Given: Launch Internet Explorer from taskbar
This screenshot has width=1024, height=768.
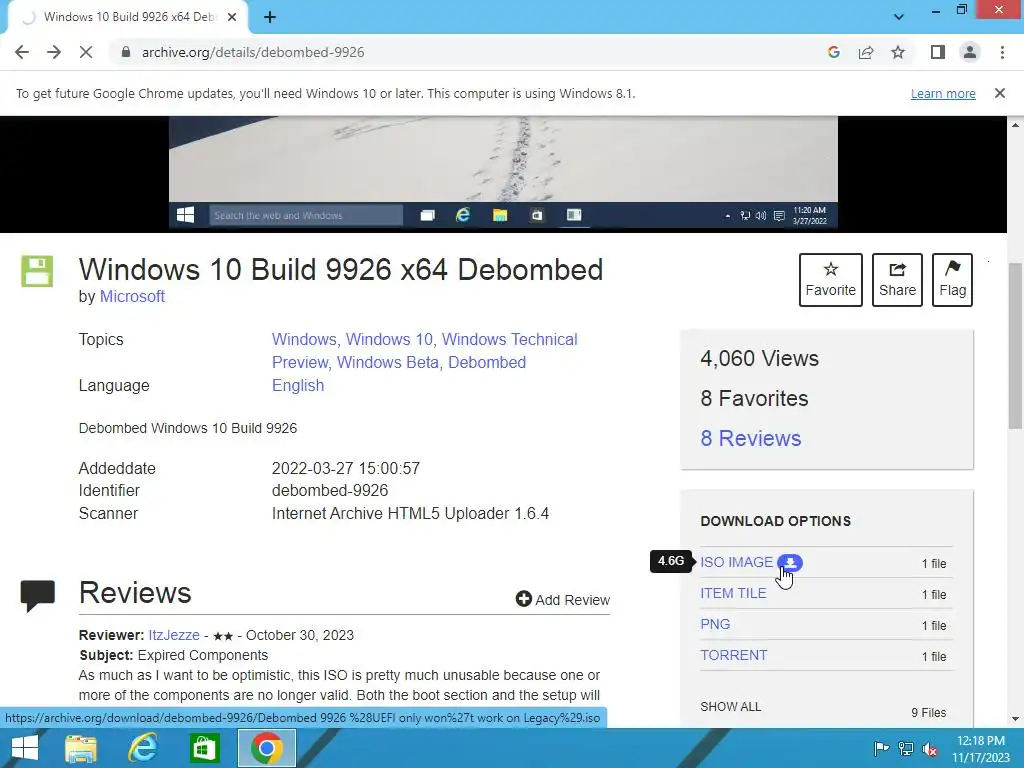Looking at the screenshot, I should (x=142, y=748).
